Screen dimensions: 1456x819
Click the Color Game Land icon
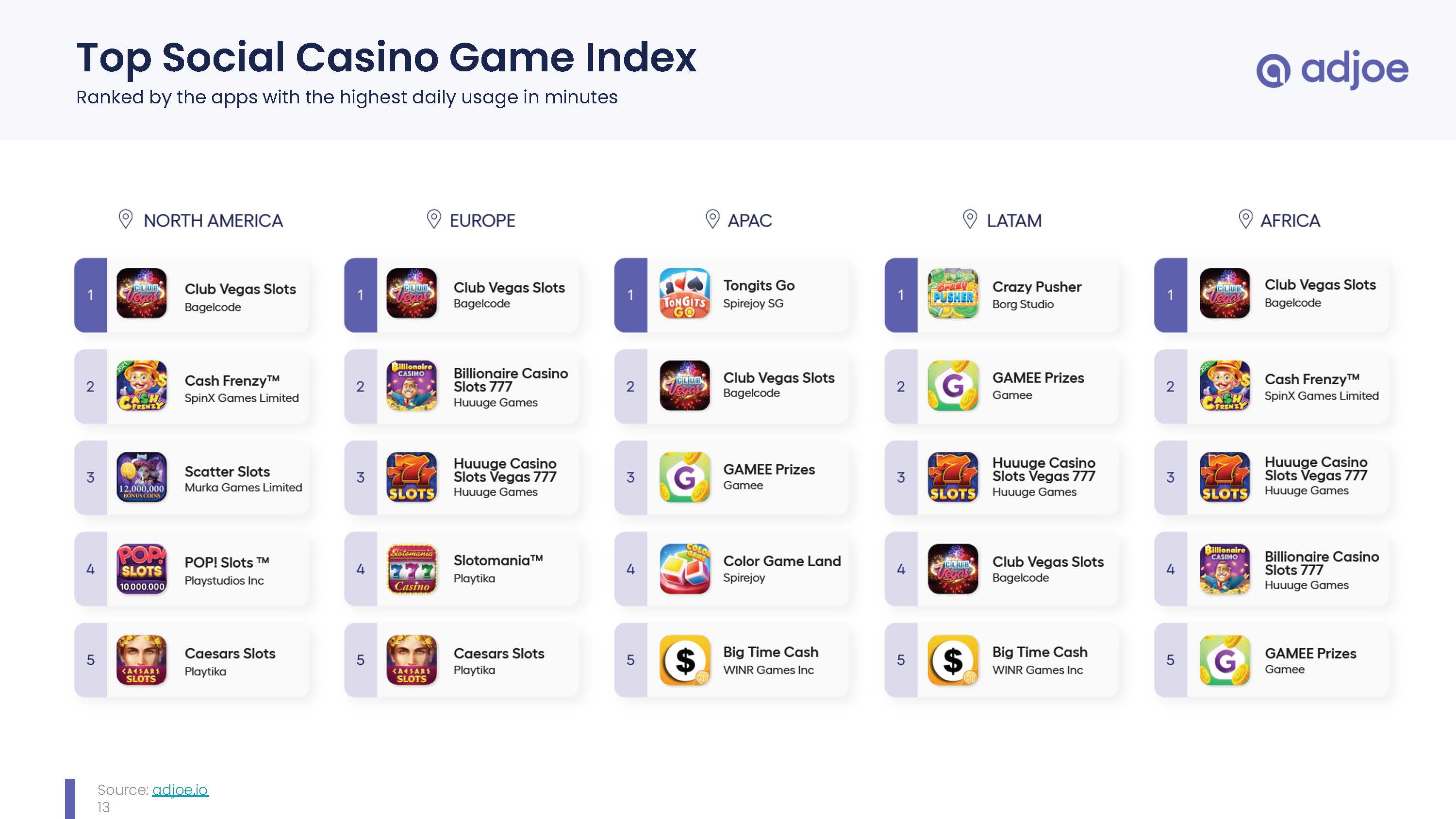tap(684, 569)
